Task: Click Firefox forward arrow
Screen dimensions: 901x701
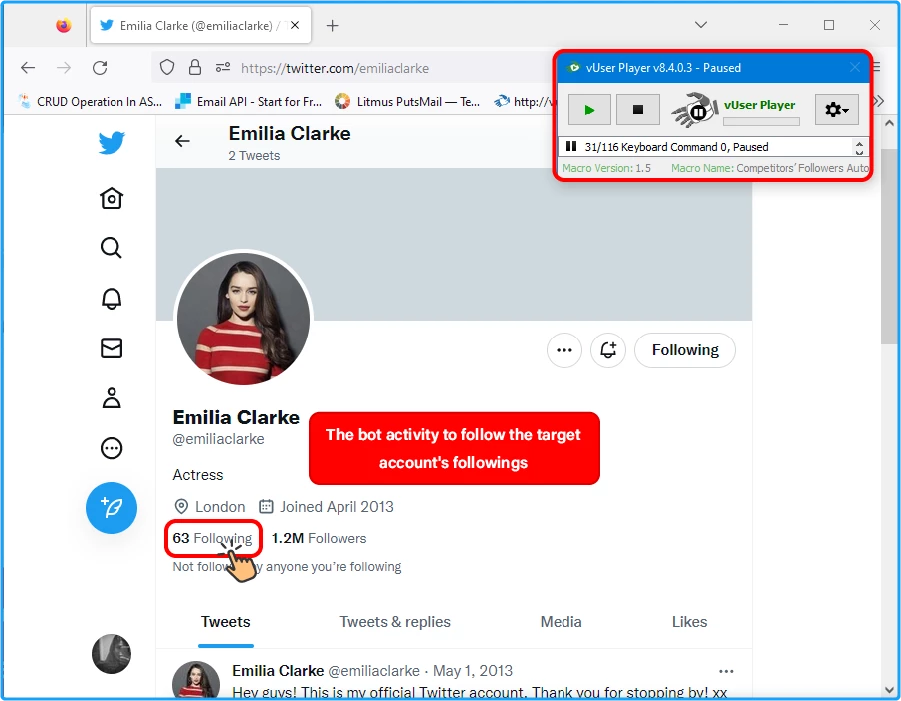Action: click(x=64, y=68)
